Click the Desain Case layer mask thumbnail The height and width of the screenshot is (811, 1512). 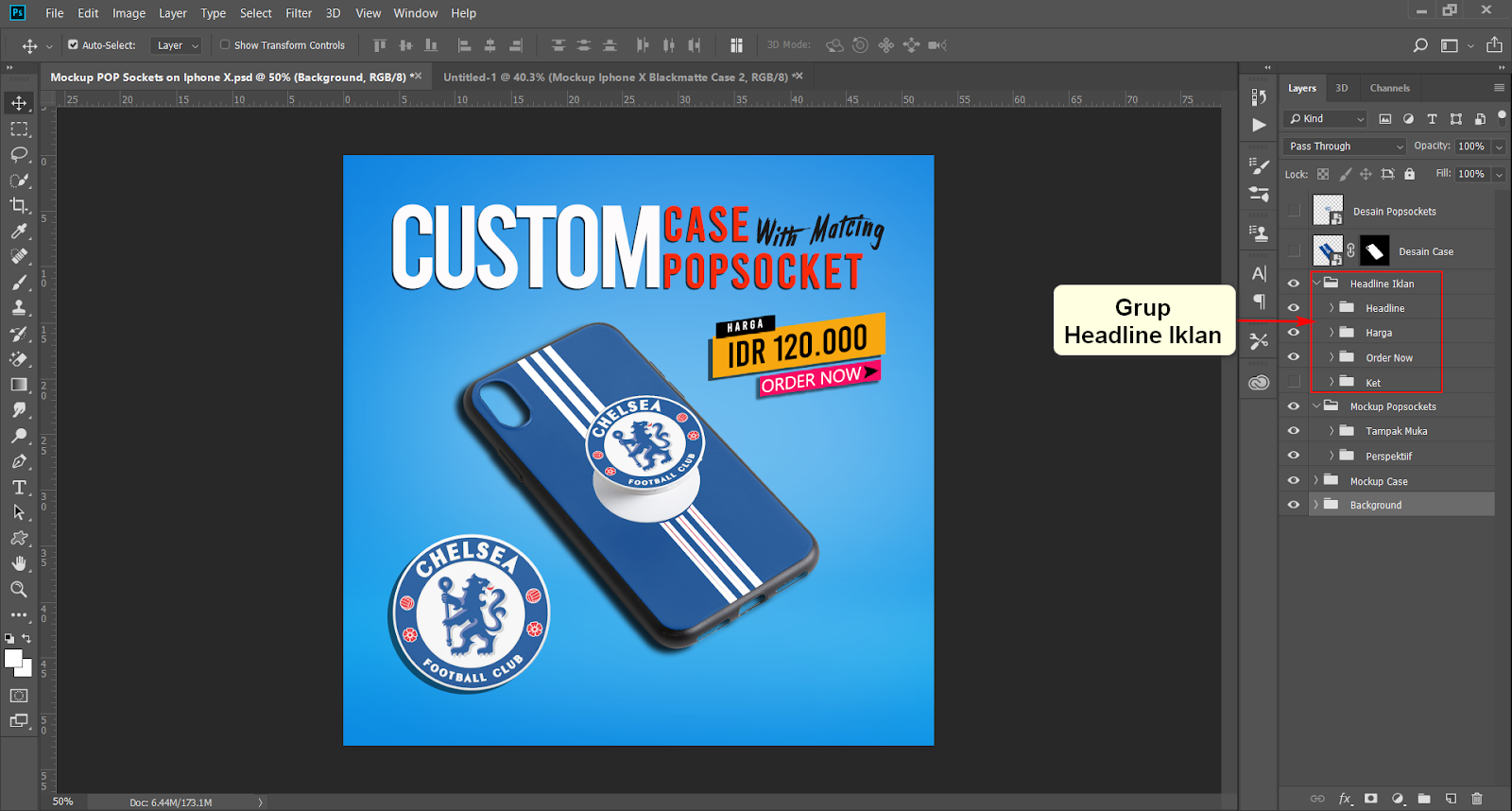(x=1375, y=250)
